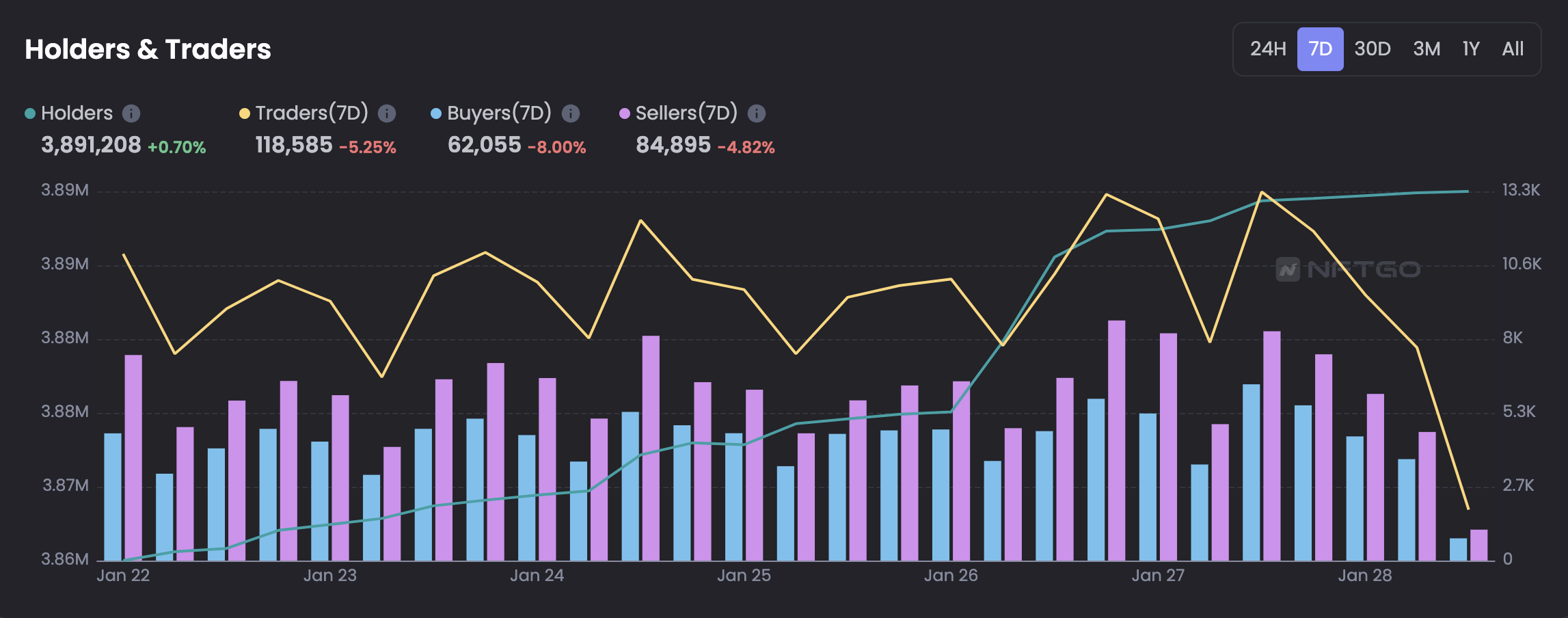The image size is (1568, 618).
Task: Open the Buyers(7D) info icon
Action: [x=571, y=113]
